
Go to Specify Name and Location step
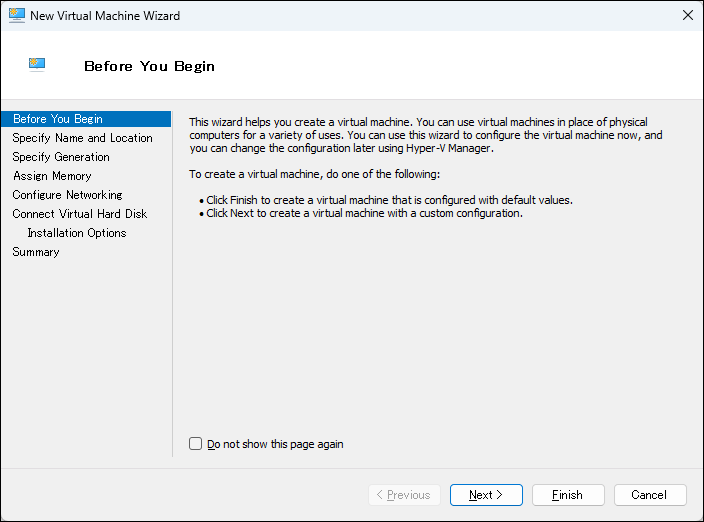click(82, 138)
